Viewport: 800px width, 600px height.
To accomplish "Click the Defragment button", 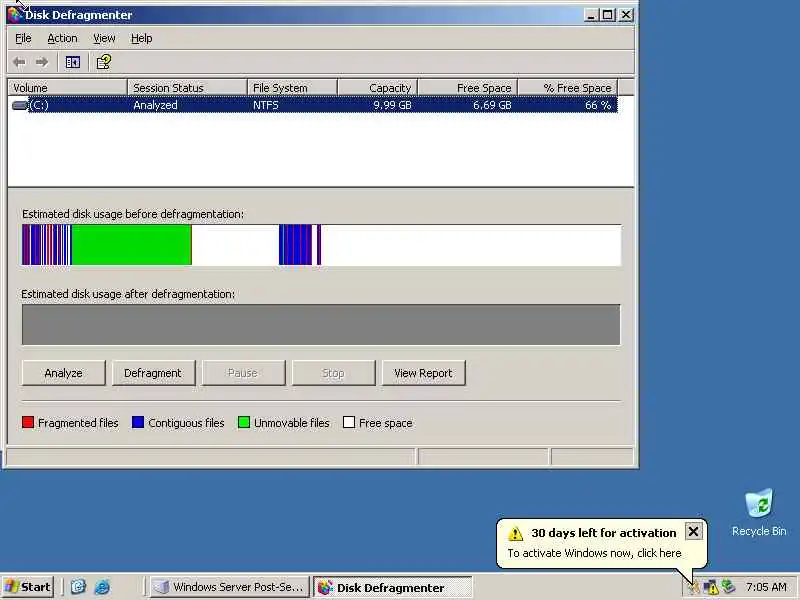I will pyautogui.click(x=153, y=373).
